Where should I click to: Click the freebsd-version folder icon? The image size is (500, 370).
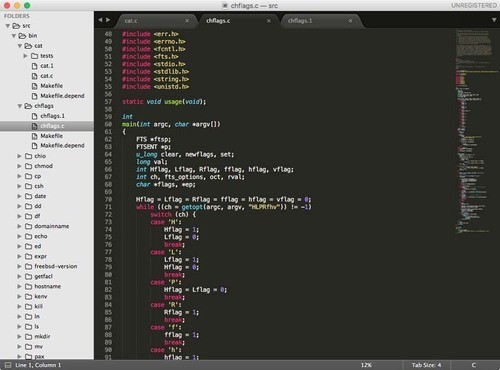tap(29, 266)
